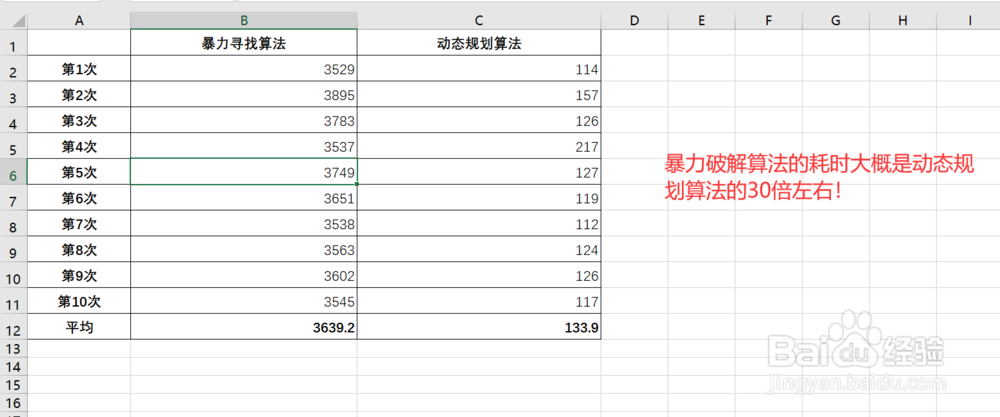Click cell with value 112
The height and width of the screenshot is (417, 1000).
tap(479, 224)
